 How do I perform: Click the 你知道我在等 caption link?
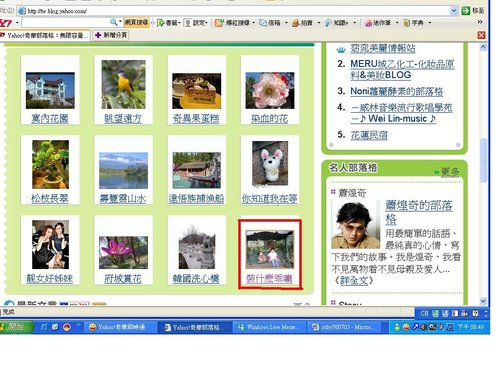[270, 199]
